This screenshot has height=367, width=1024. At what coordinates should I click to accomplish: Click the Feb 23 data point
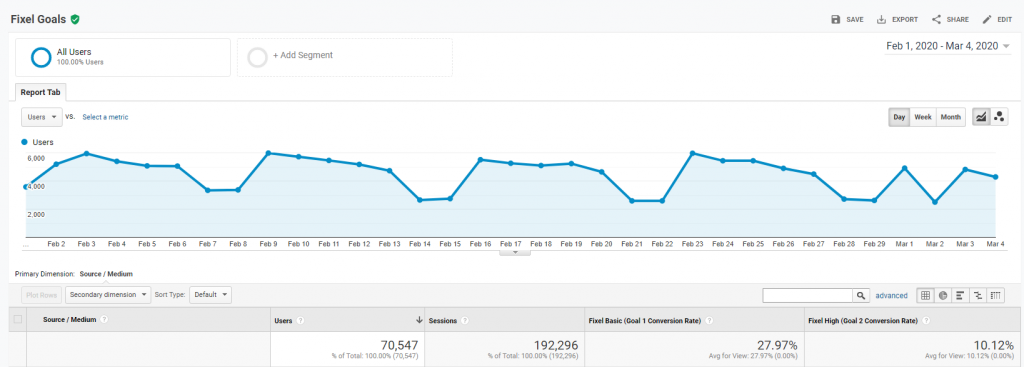tap(692, 153)
